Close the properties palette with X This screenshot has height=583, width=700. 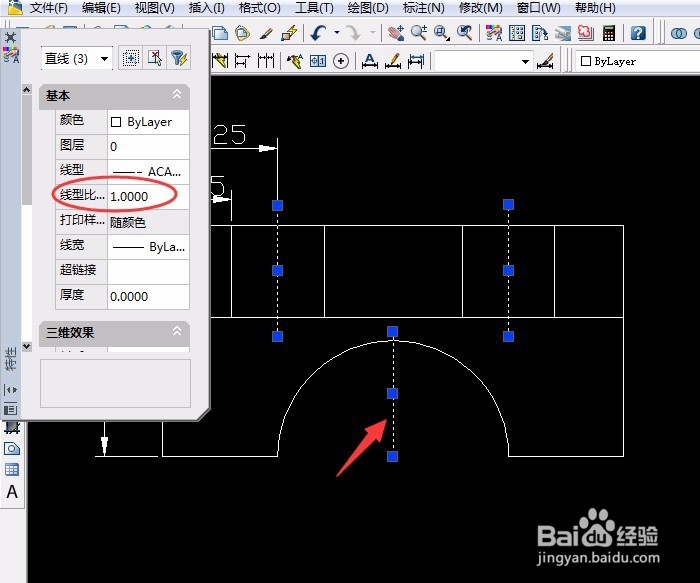pyautogui.click(x=10, y=37)
